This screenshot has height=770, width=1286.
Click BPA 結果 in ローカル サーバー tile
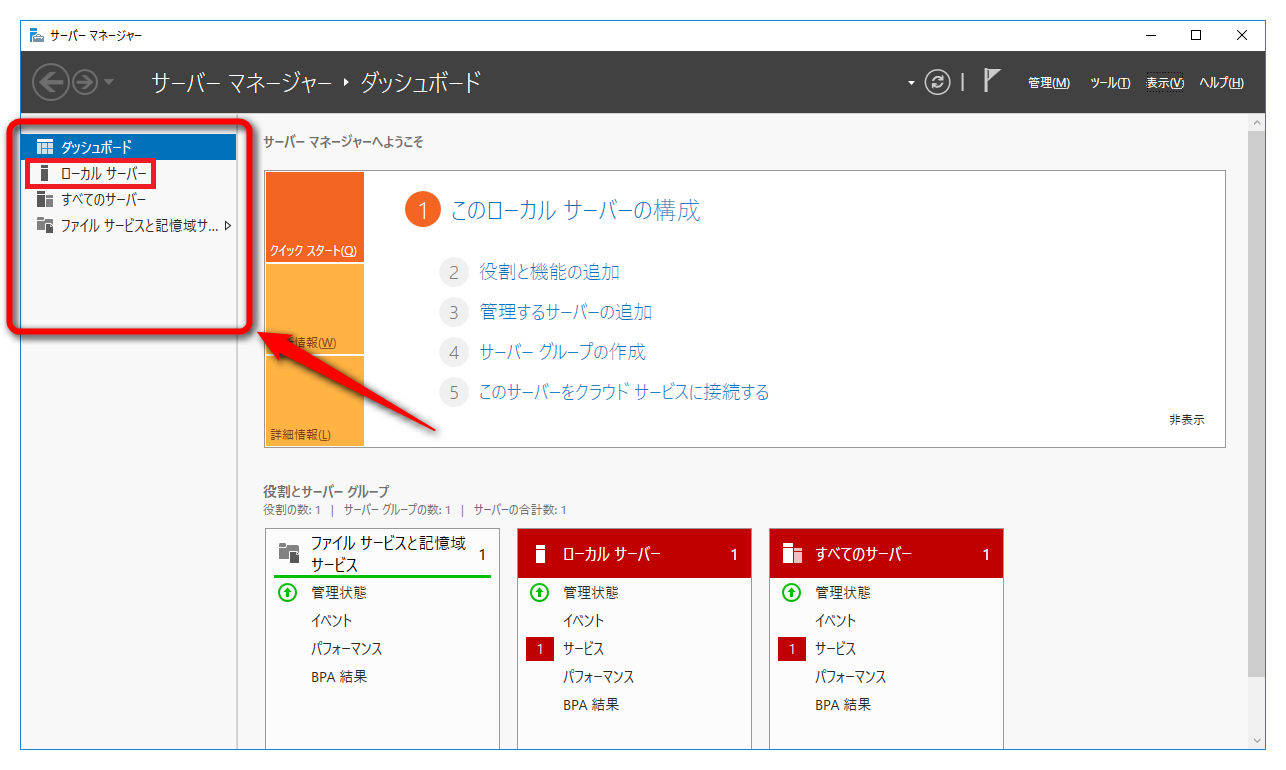point(591,704)
